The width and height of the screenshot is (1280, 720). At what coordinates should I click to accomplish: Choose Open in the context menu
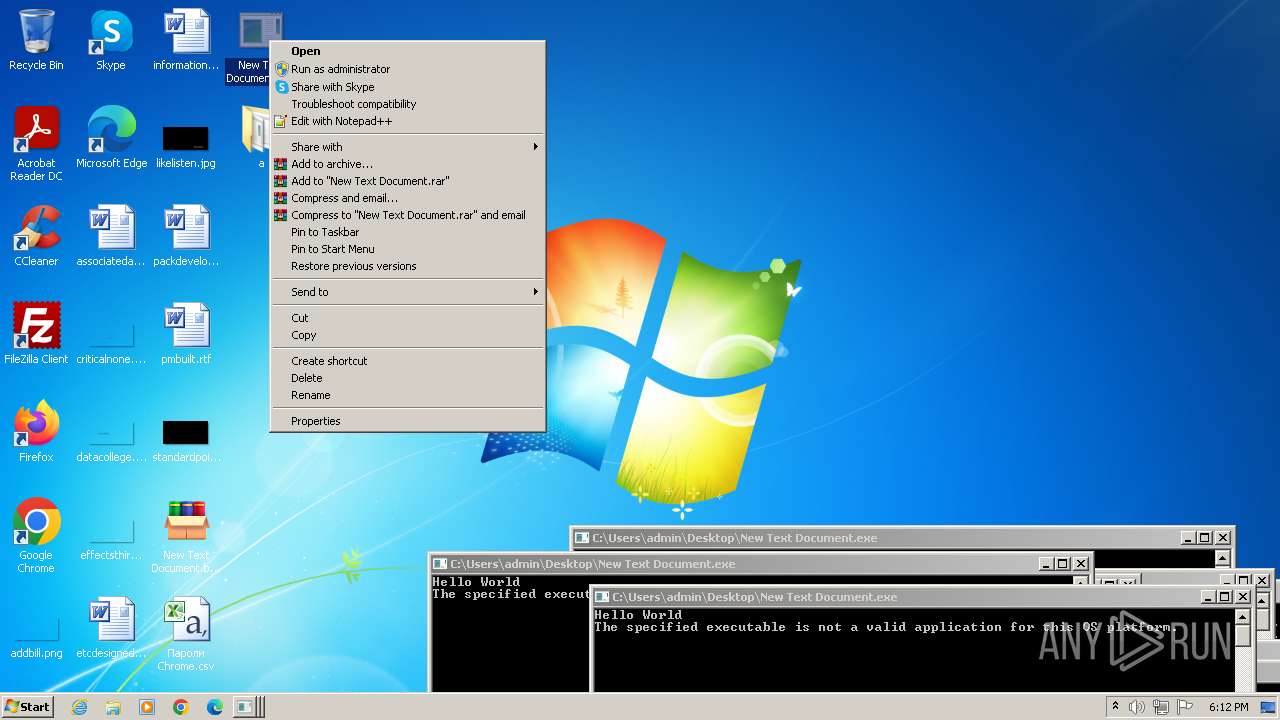408,51
